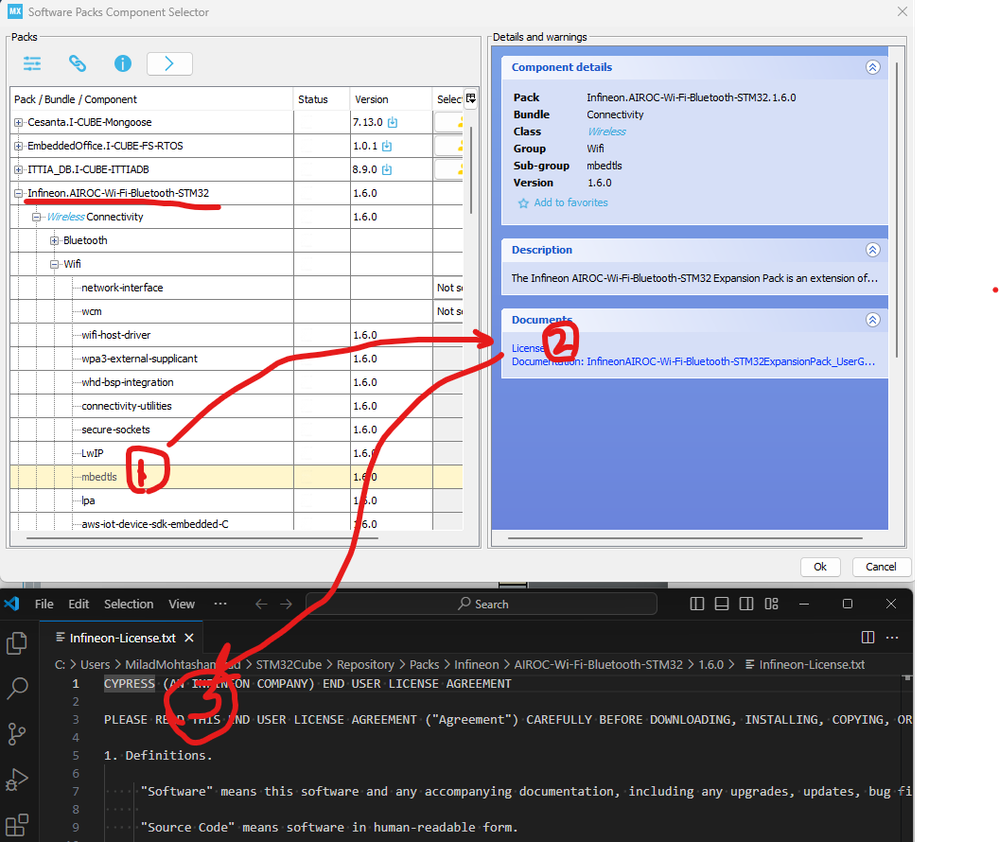Click the details panel vertical scrollbar

tap(896, 209)
